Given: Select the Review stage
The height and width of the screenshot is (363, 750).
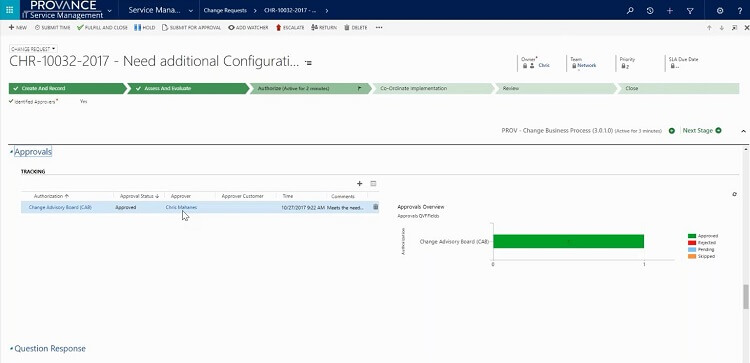Looking at the screenshot, I should point(555,88).
